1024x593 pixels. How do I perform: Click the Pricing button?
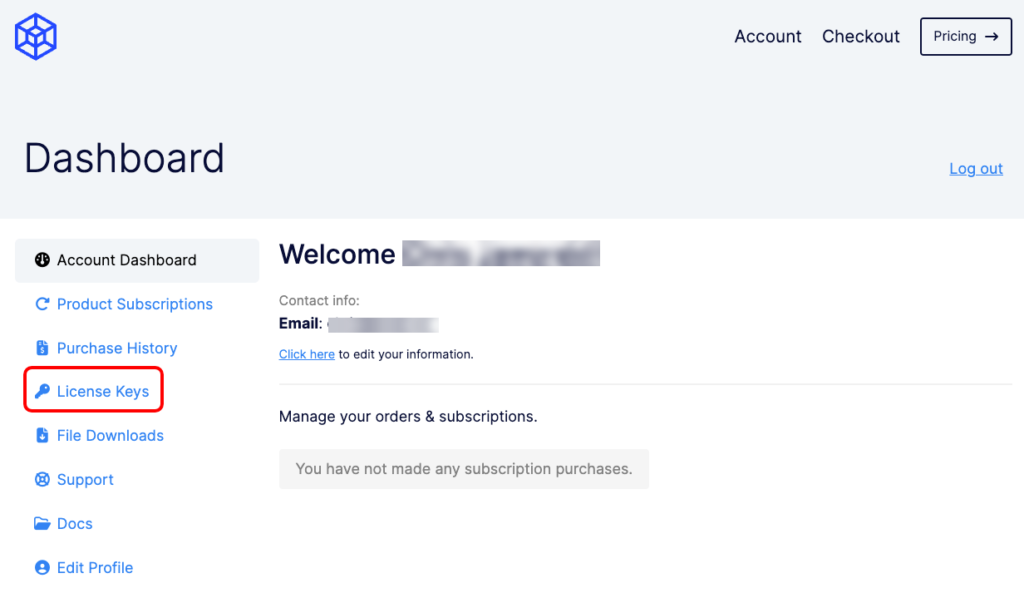(x=966, y=37)
